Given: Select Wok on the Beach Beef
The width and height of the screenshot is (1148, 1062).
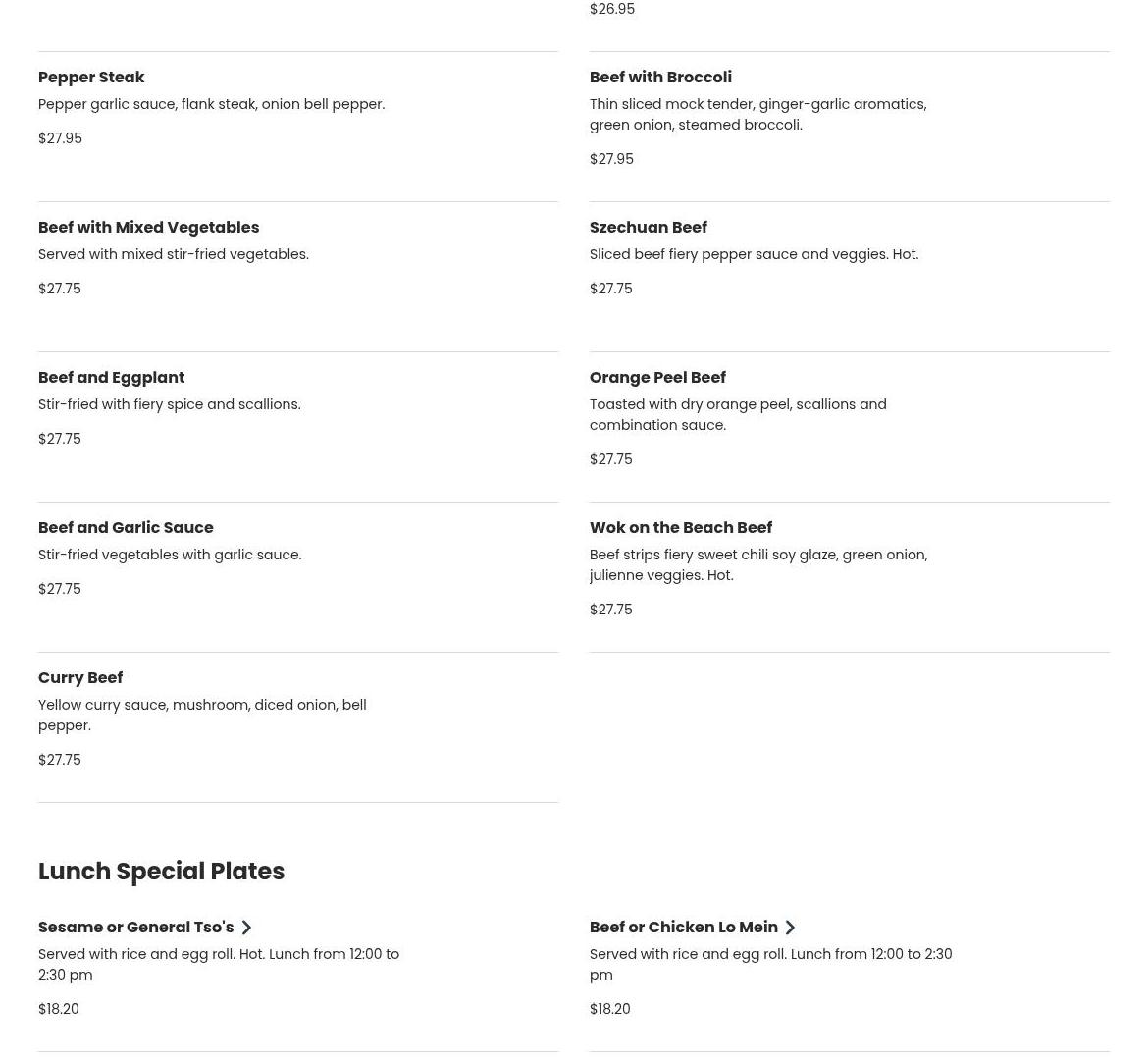Looking at the screenshot, I should [x=680, y=527].
